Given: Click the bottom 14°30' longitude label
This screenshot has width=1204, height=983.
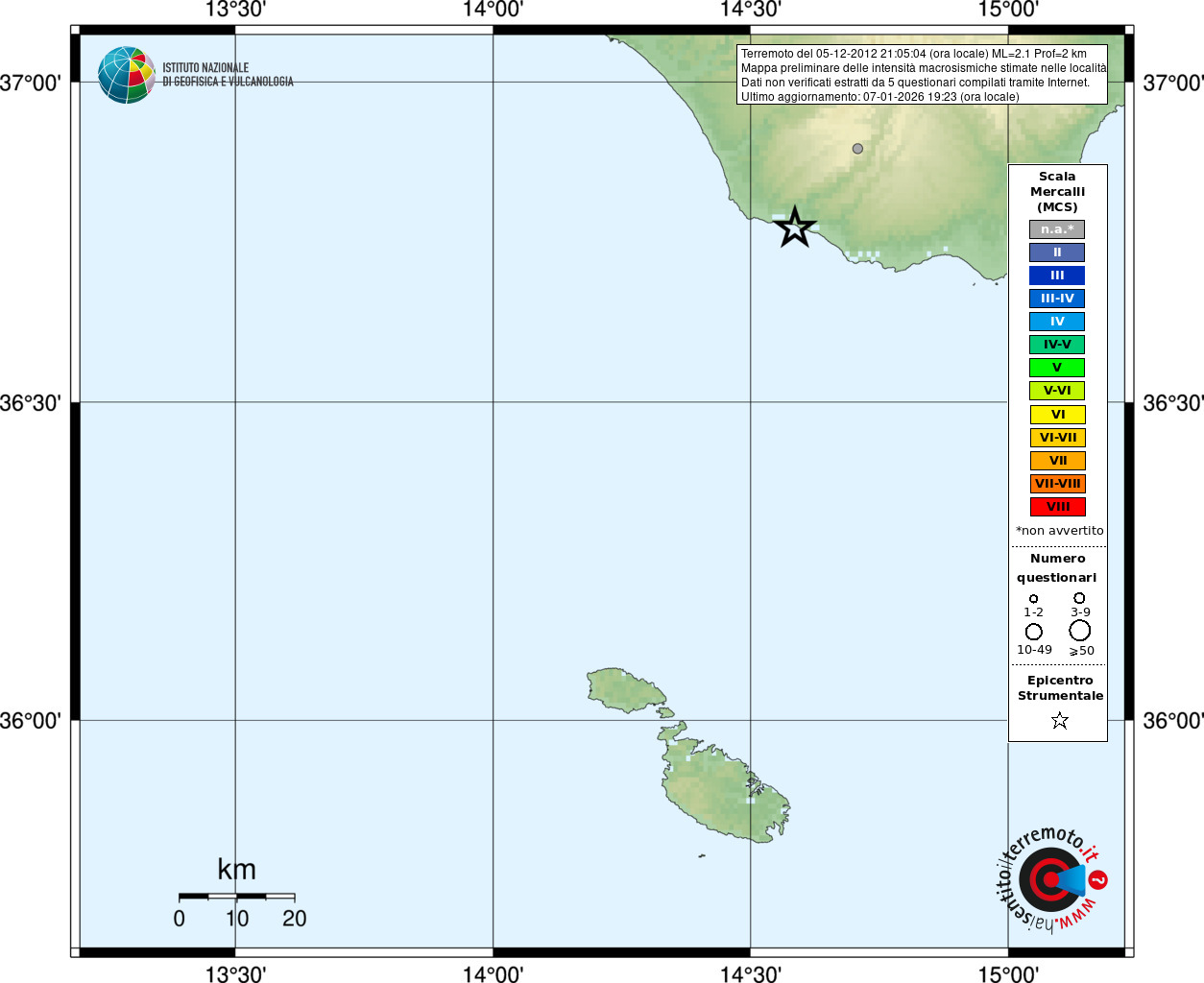Looking at the screenshot, I should click(751, 973).
